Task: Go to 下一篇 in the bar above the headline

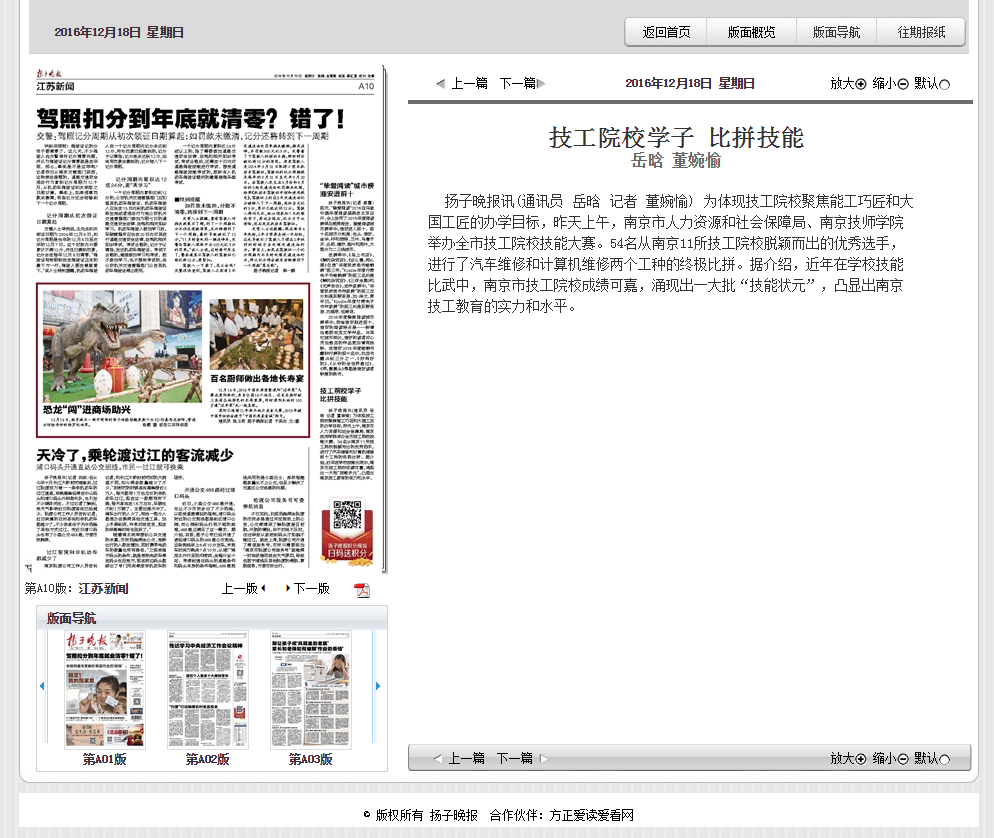Action: pyautogui.click(x=517, y=84)
